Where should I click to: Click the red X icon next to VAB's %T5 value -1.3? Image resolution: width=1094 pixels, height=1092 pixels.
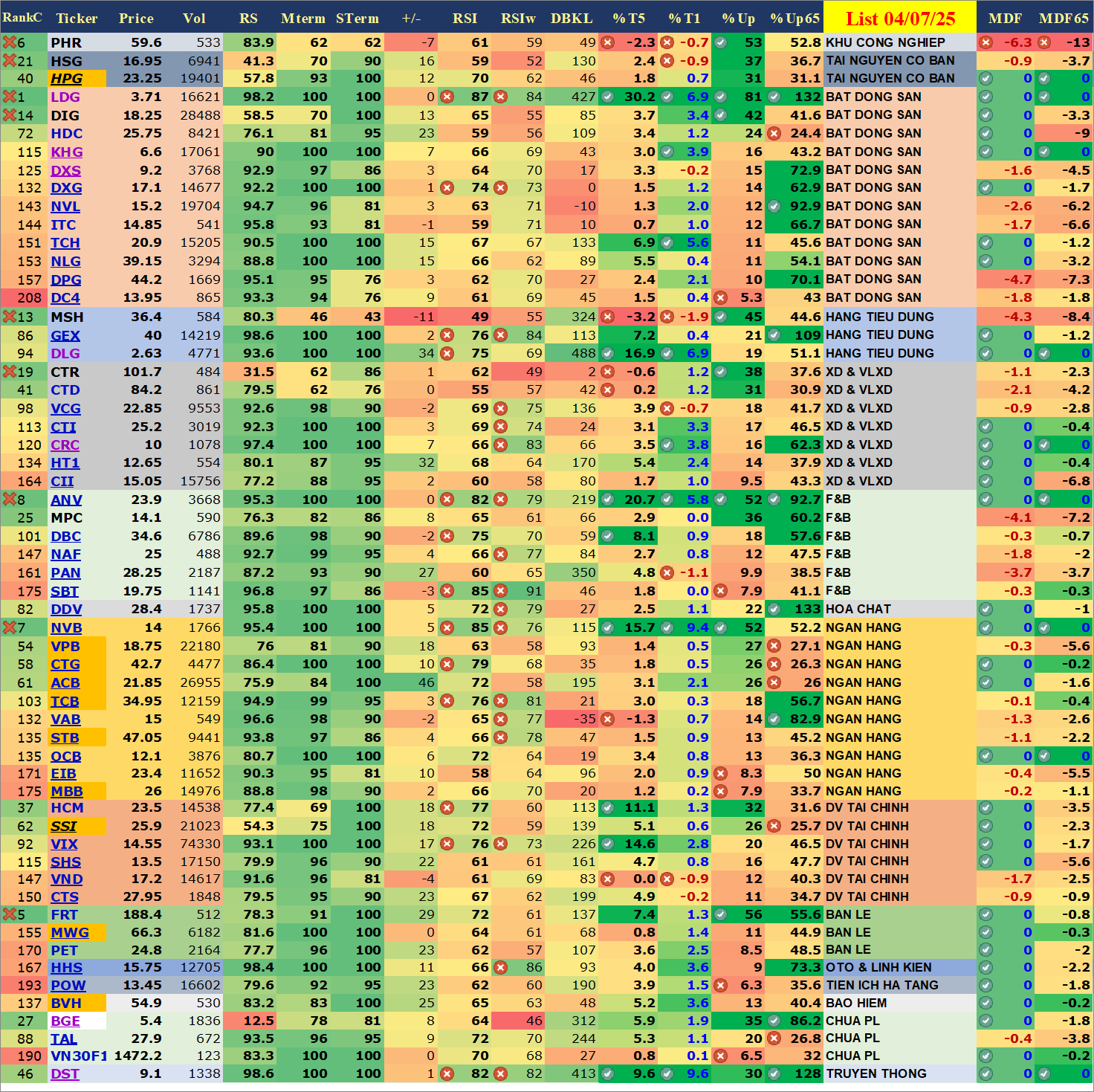coord(607,719)
